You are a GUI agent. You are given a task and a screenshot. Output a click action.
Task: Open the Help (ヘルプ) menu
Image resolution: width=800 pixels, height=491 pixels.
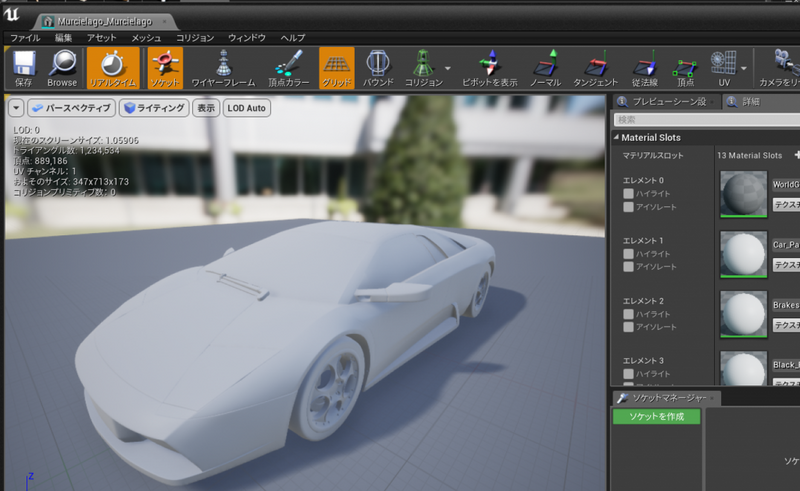coord(293,38)
